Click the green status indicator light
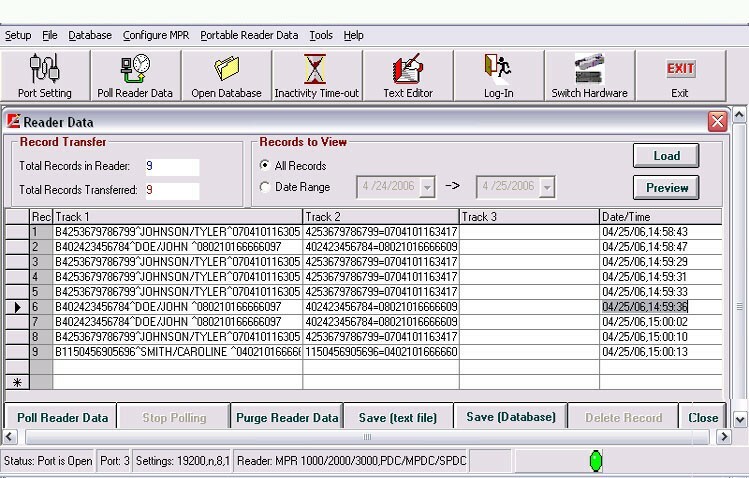This screenshot has height=478, width=749. click(596, 461)
